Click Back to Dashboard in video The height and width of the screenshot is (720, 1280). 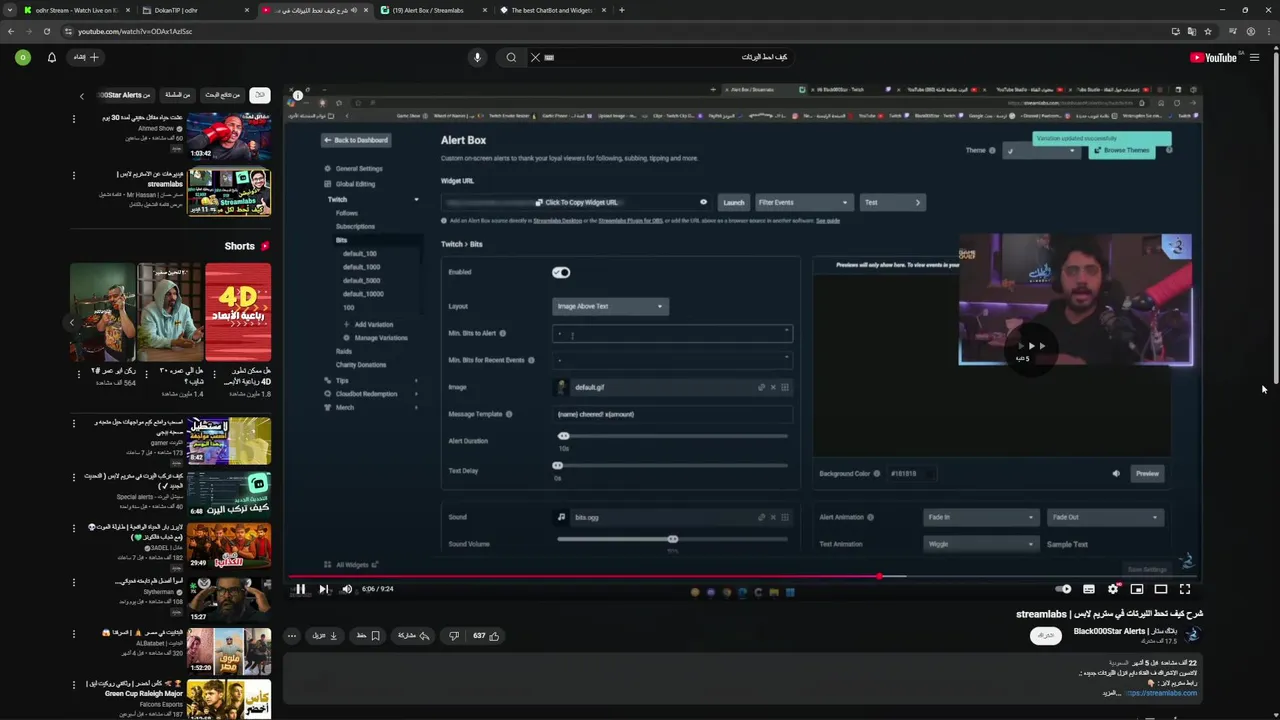[x=356, y=140]
